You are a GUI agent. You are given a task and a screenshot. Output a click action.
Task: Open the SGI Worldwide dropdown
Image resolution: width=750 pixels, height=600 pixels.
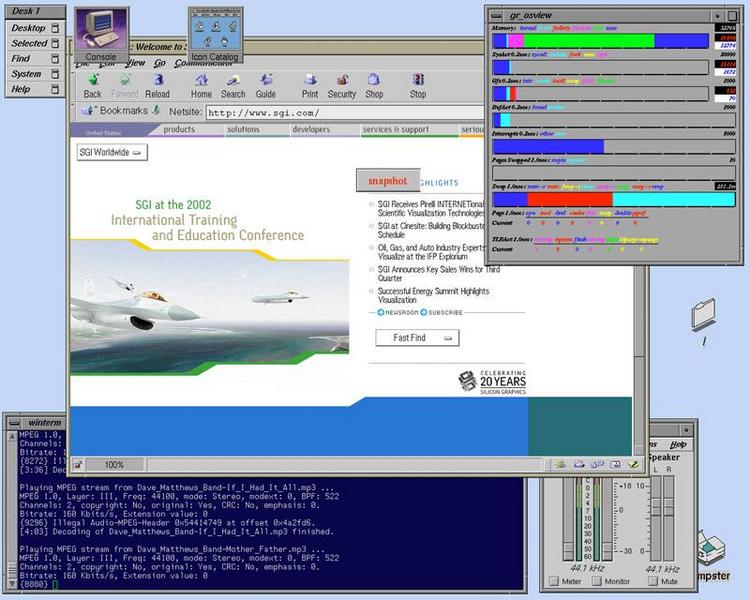[x=112, y=153]
